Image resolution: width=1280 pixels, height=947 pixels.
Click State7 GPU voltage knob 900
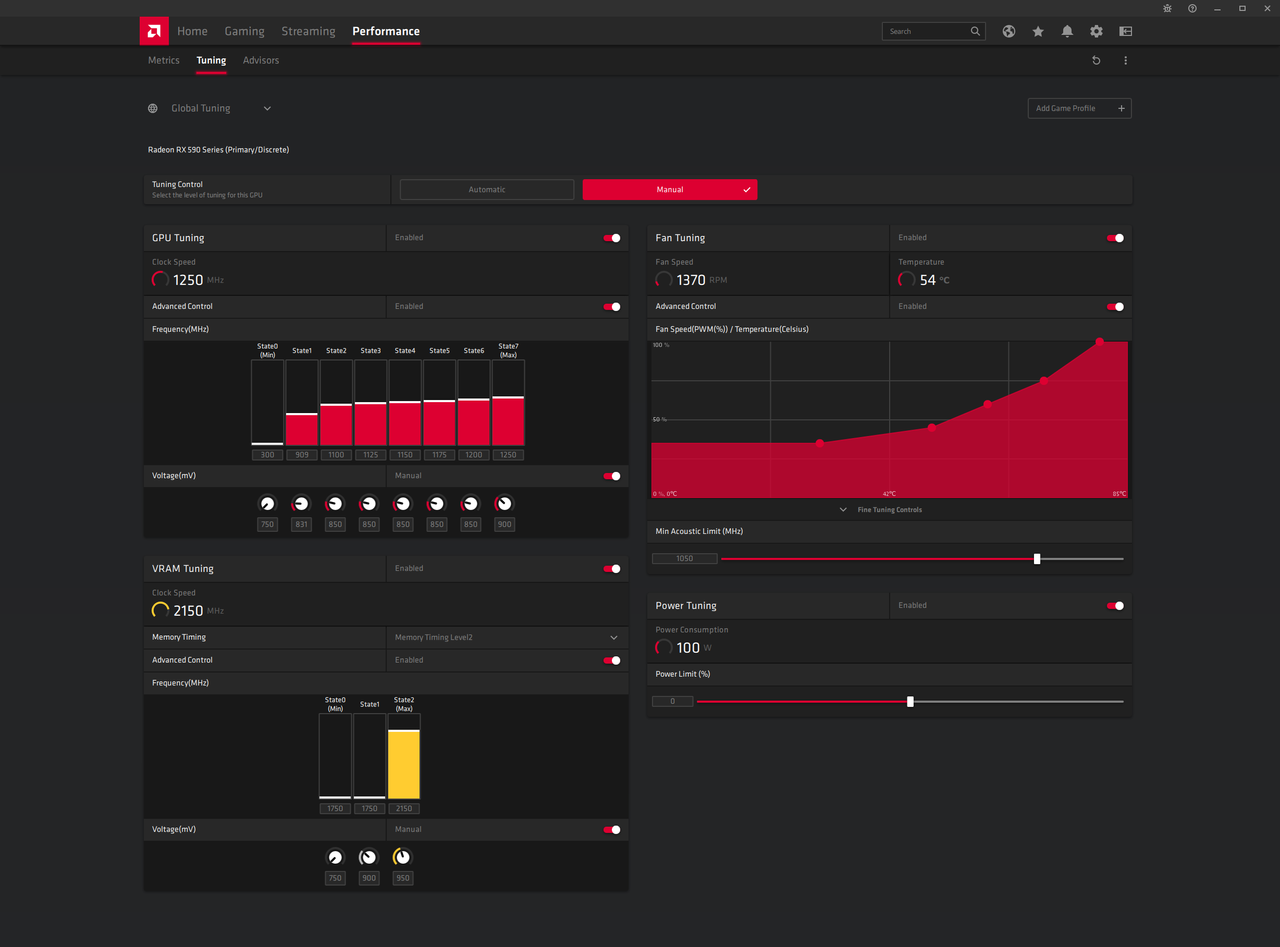coord(504,504)
